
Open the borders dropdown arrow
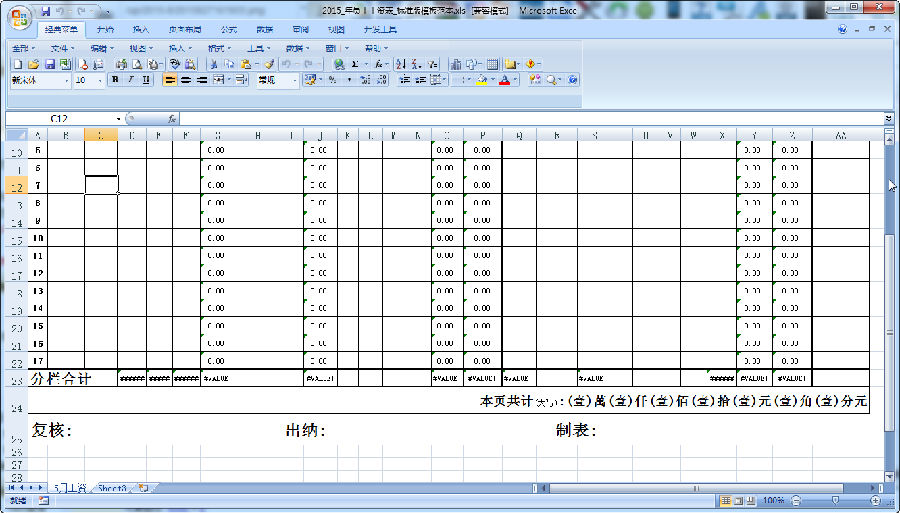(470, 80)
